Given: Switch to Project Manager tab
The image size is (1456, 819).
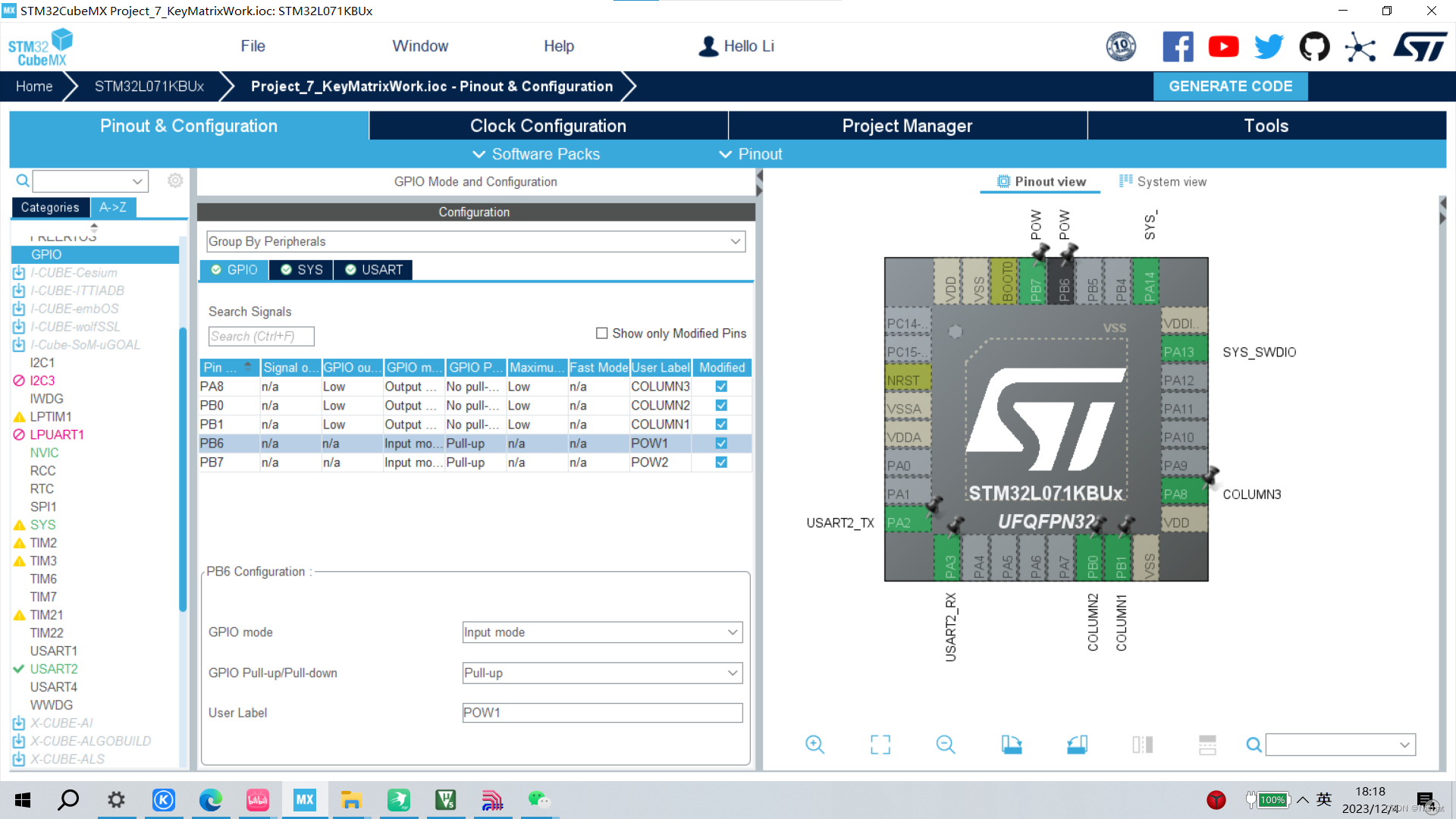Looking at the screenshot, I should 907,126.
